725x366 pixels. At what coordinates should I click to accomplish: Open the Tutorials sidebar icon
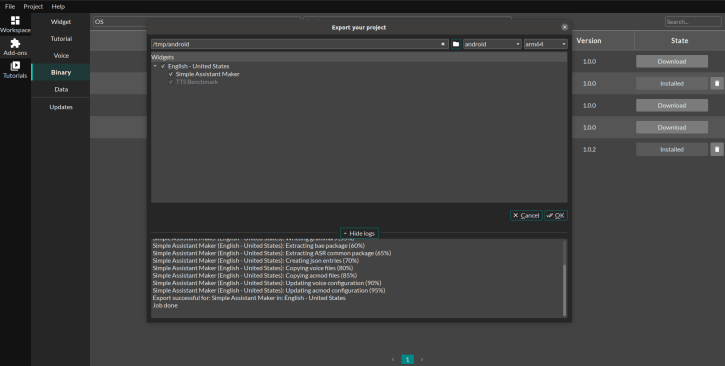coord(15,69)
